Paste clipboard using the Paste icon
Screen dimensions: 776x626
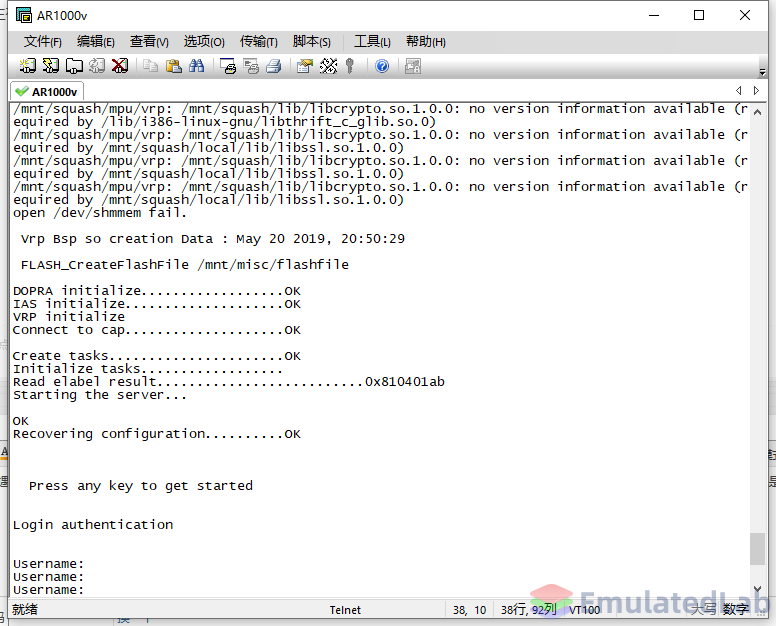[173, 66]
